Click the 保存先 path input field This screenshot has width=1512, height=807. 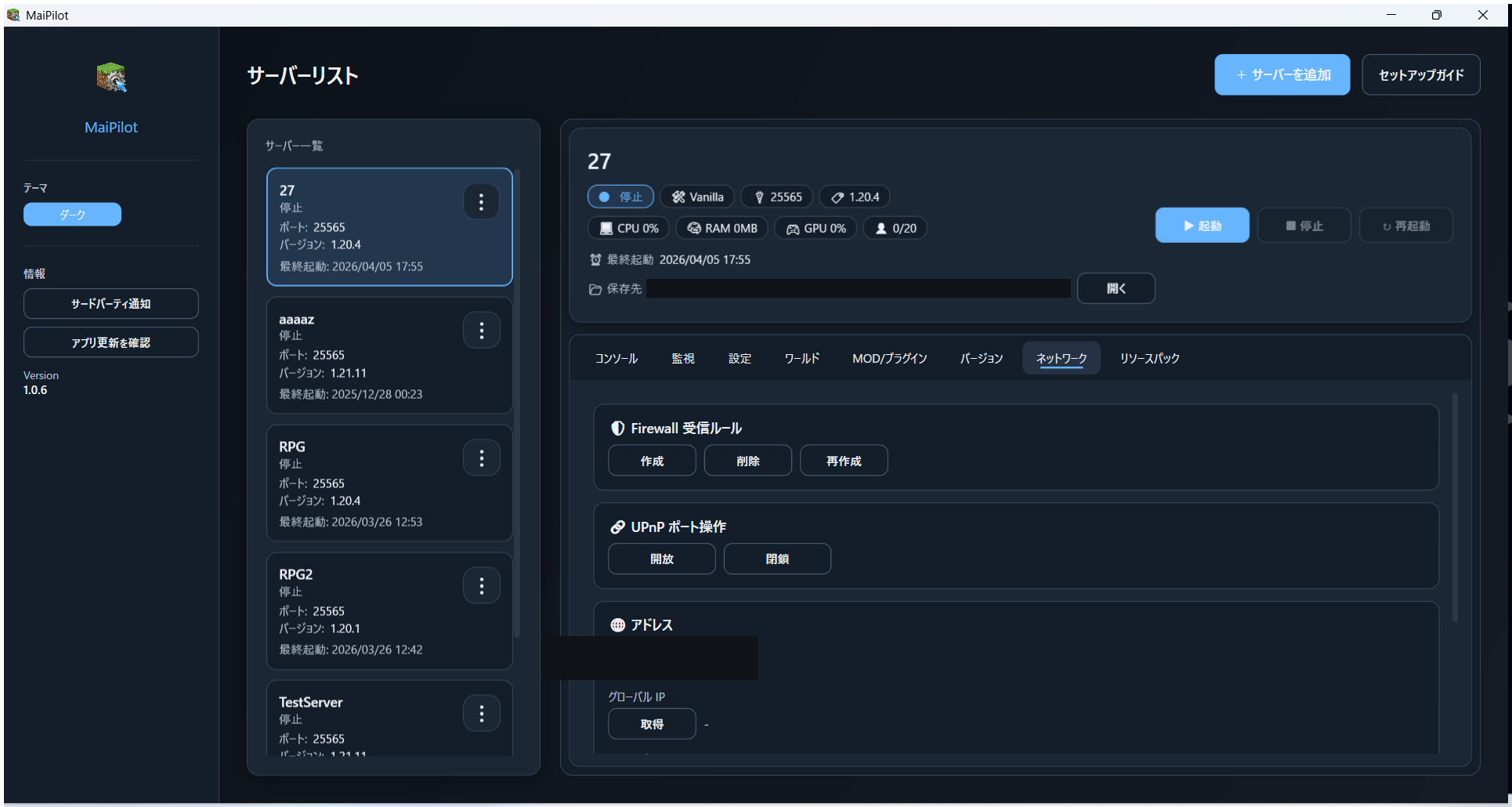[x=858, y=288]
